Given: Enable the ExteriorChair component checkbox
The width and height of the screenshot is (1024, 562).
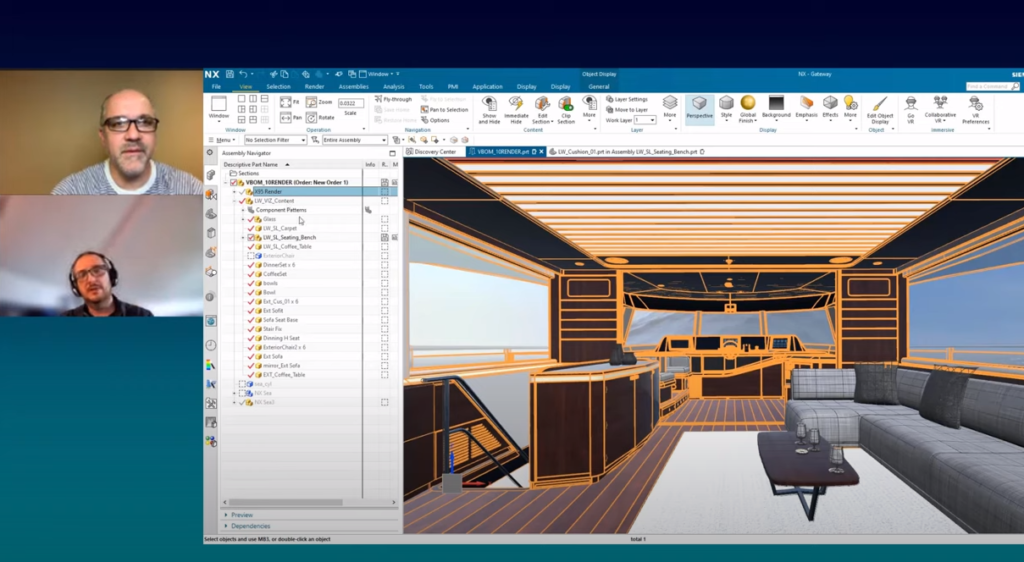Looking at the screenshot, I should click(x=251, y=256).
